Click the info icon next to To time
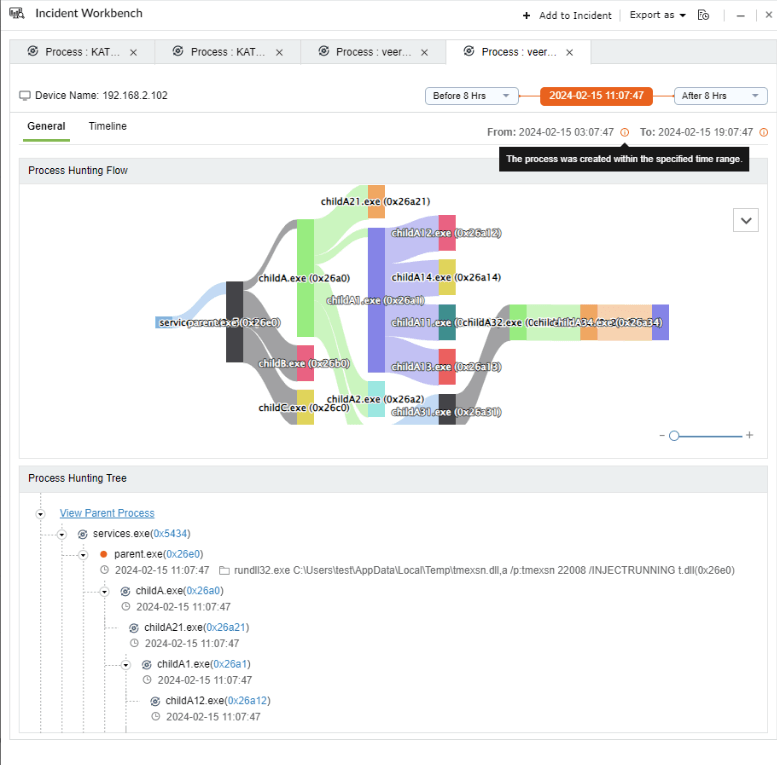This screenshot has height=765, width=777. click(764, 132)
